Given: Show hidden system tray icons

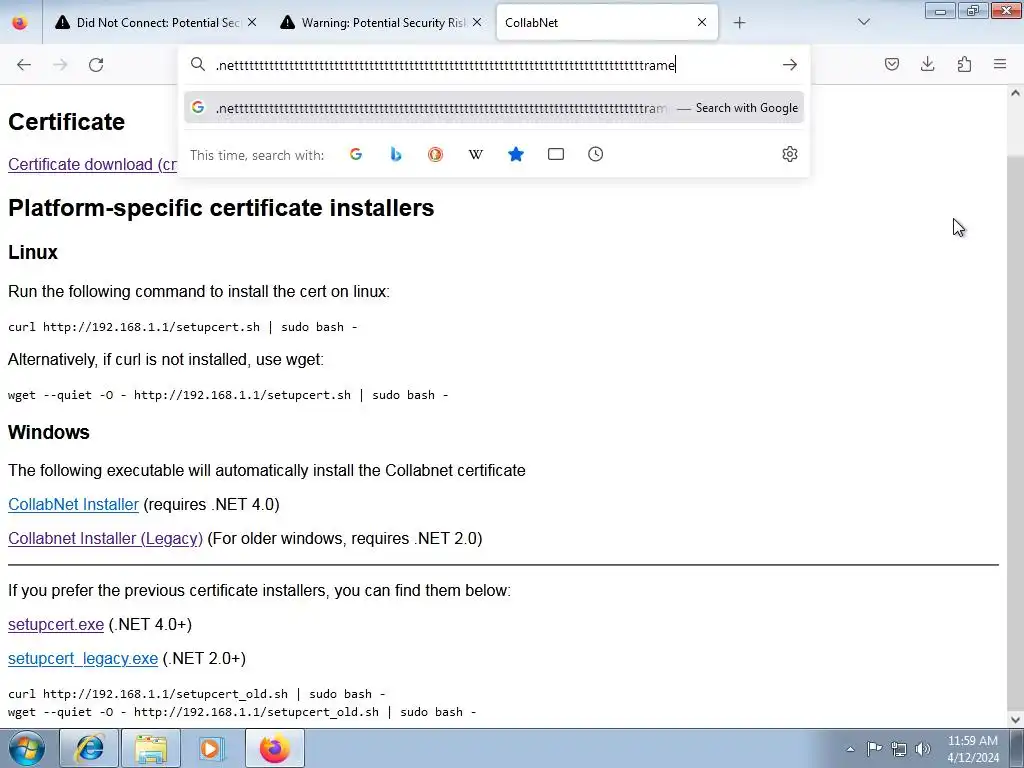Looking at the screenshot, I should click(850, 749).
